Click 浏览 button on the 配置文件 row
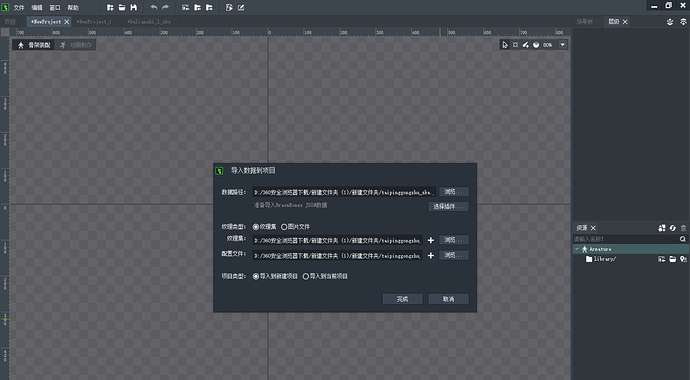690x380 pixels. pyautogui.click(x=454, y=255)
